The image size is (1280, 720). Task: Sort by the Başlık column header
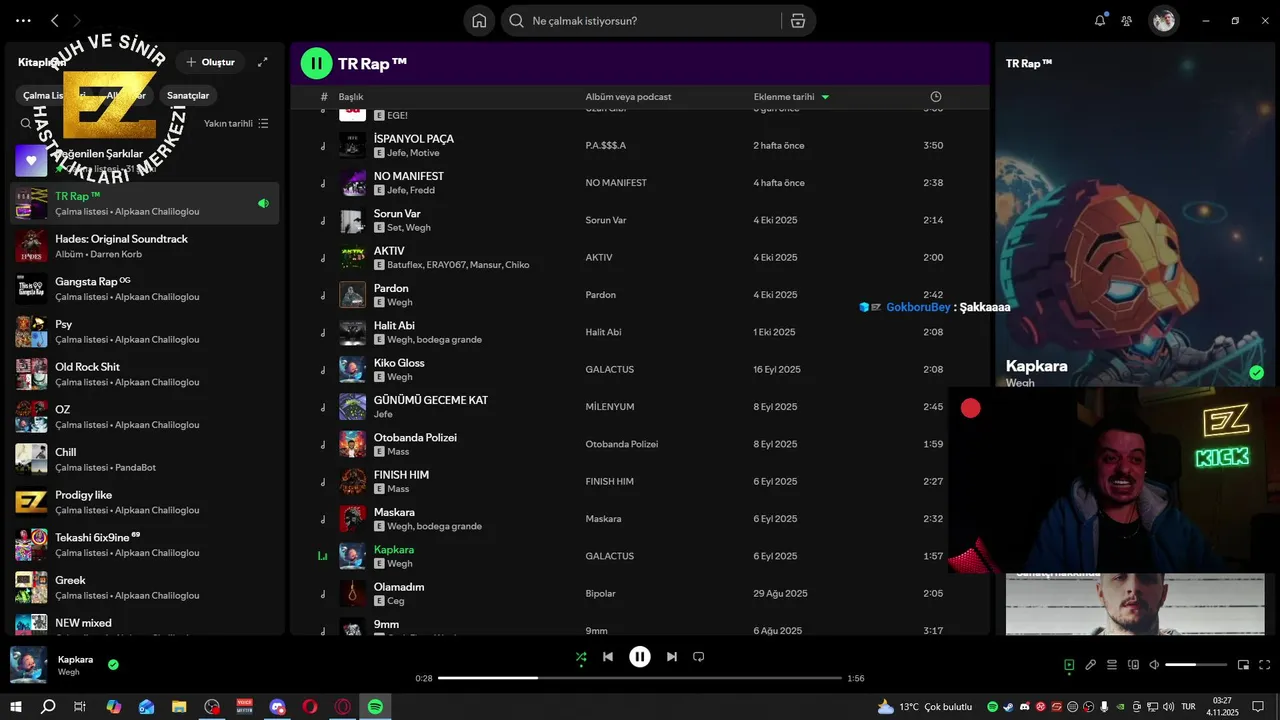tap(351, 97)
